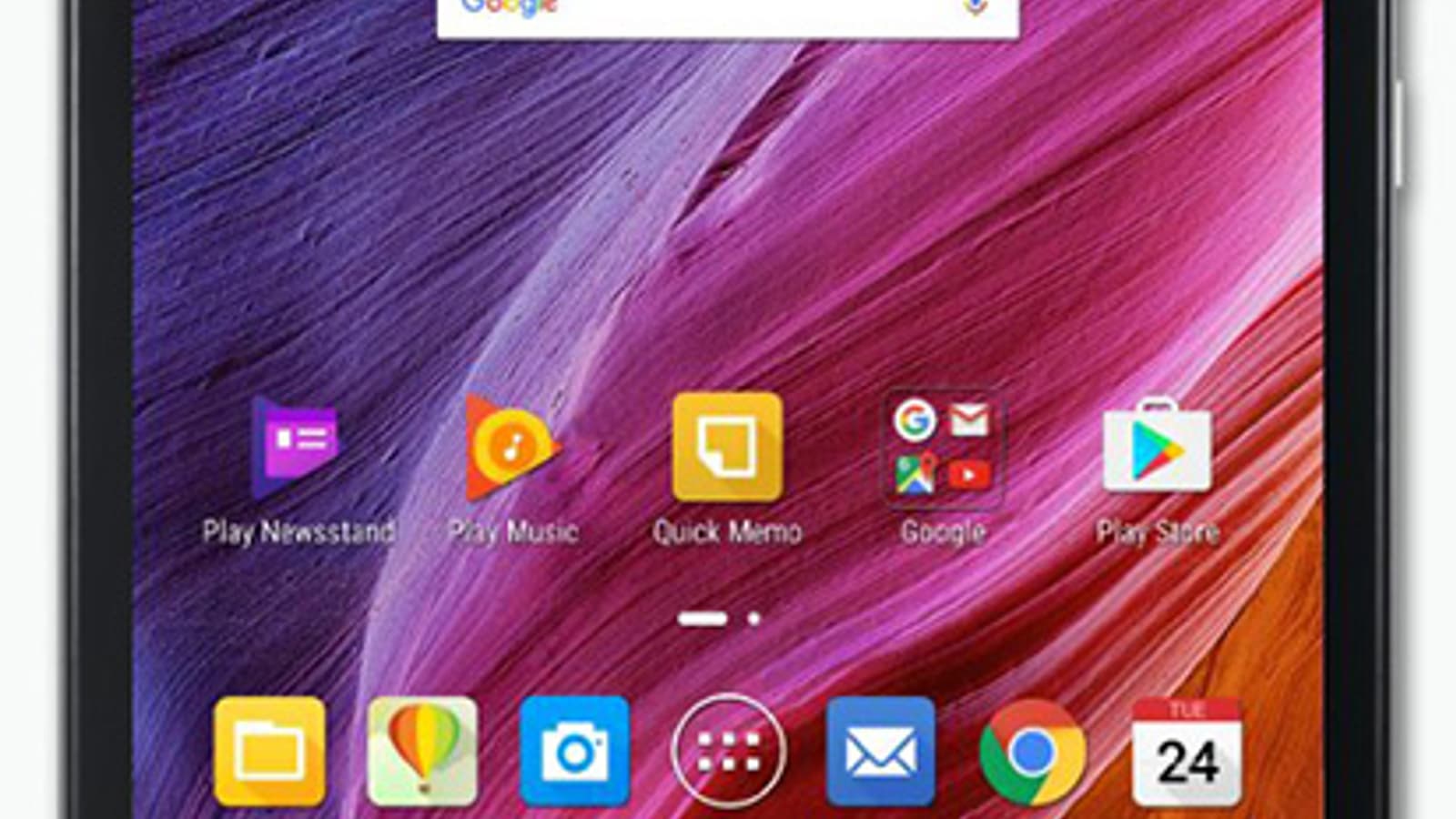Click the "Google" folder label

[x=943, y=531]
